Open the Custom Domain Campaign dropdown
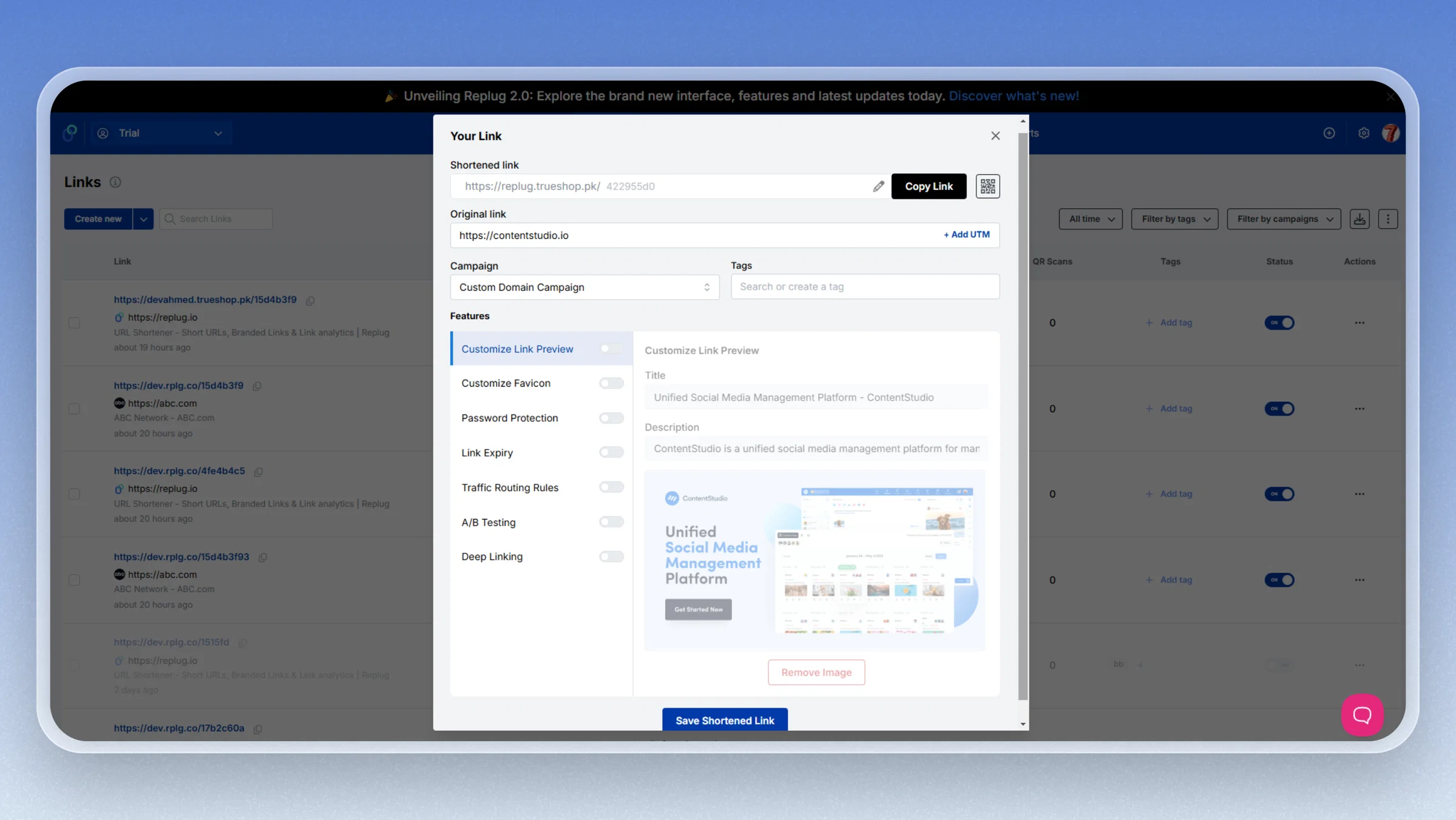1456x820 pixels. pos(584,287)
